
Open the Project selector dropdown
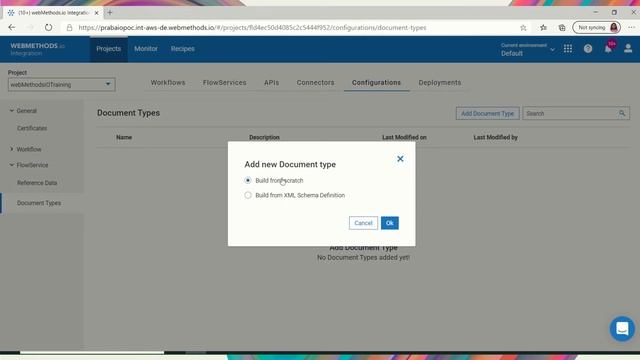(x=61, y=84)
